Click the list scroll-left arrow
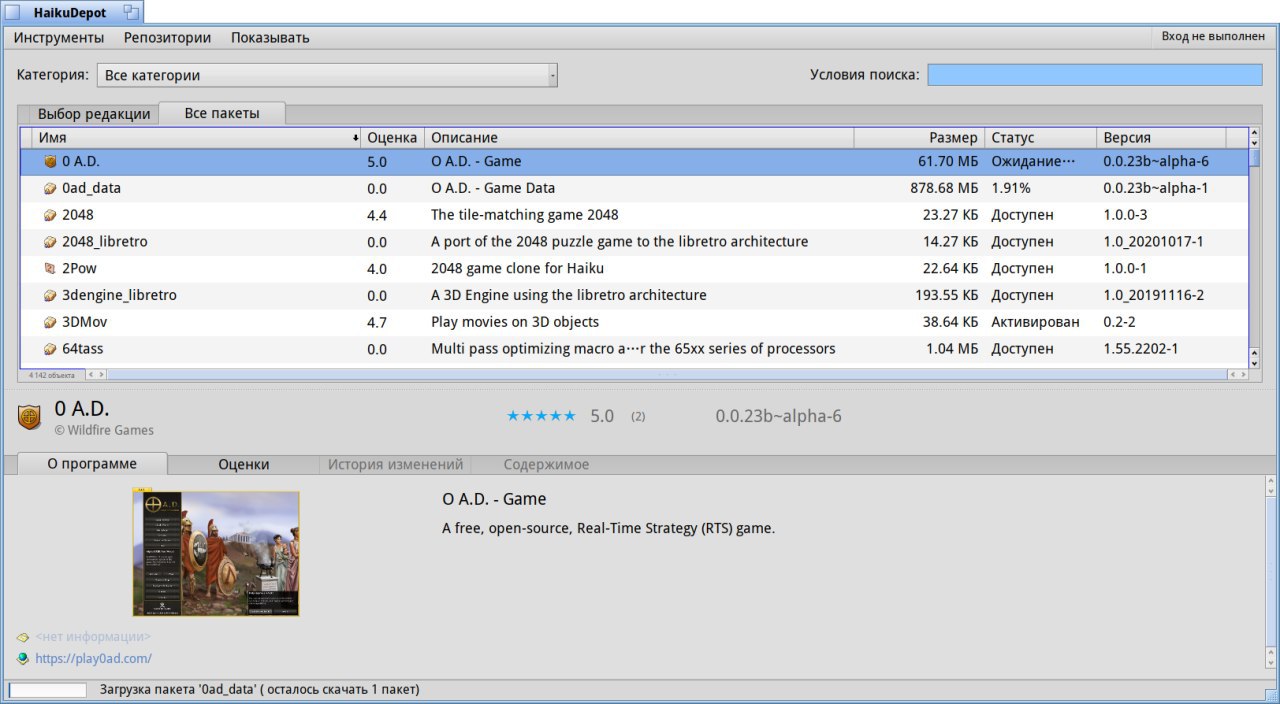 coord(90,374)
